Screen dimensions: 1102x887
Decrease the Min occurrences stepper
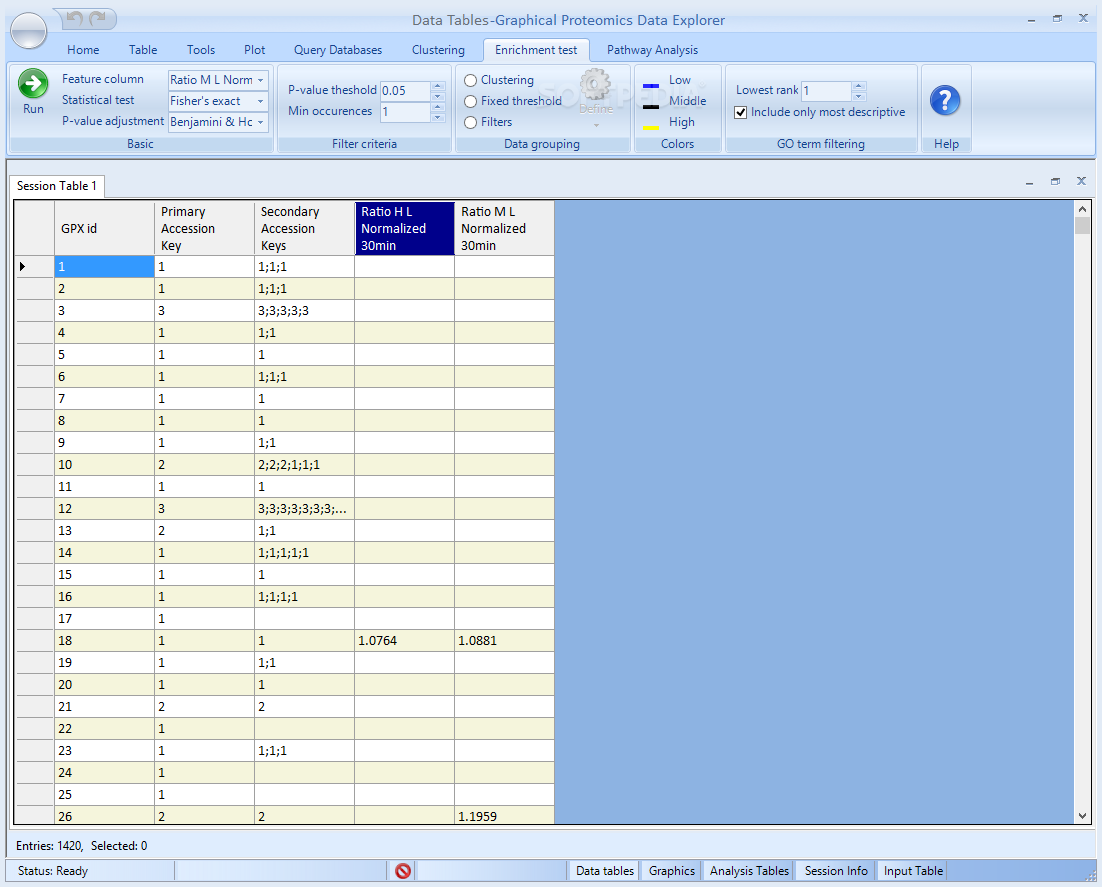point(438,117)
